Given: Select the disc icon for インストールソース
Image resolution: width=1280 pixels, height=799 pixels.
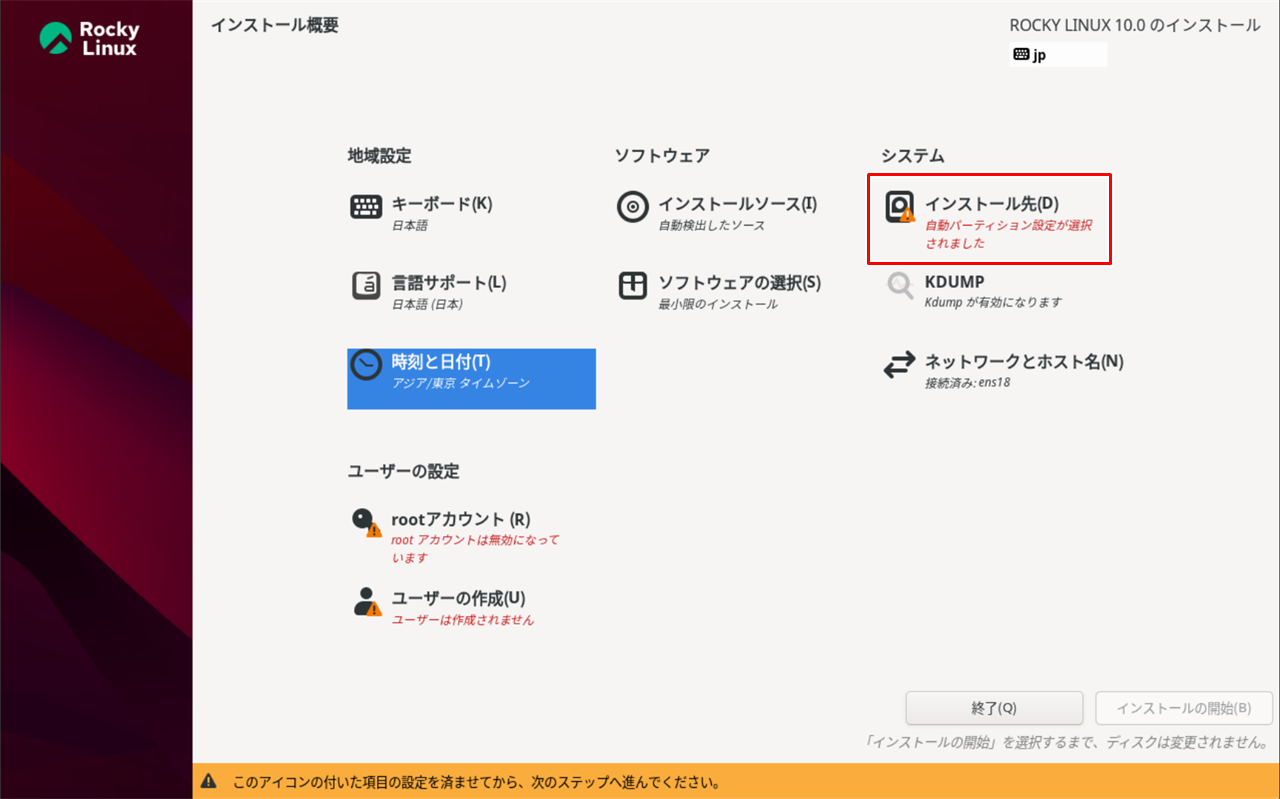Looking at the screenshot, I should click(633, 208).
